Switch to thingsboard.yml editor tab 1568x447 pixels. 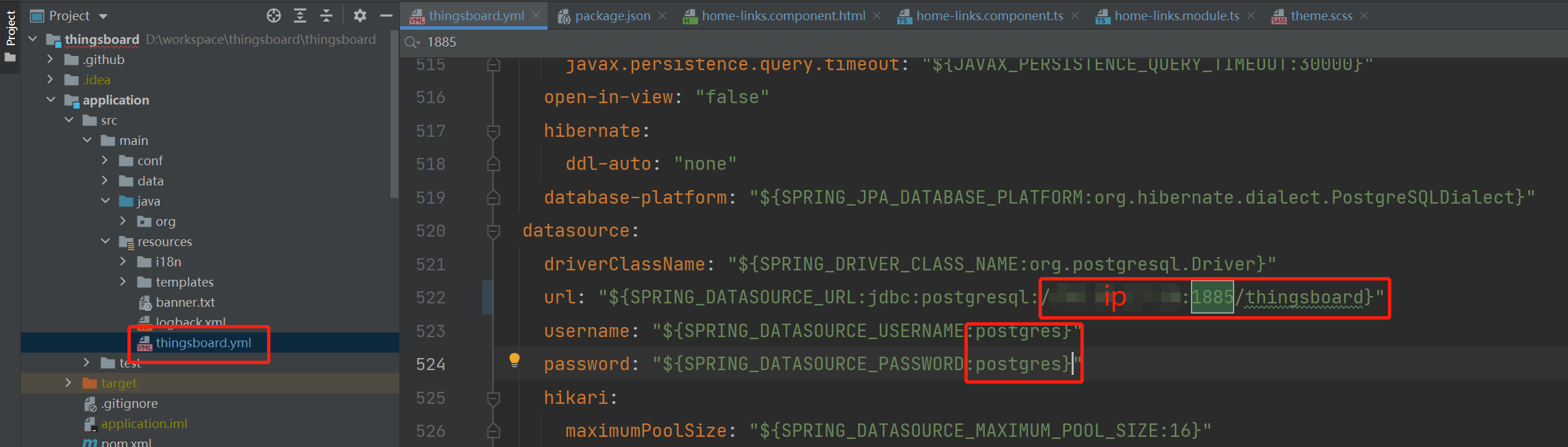(x=476, y=16)
